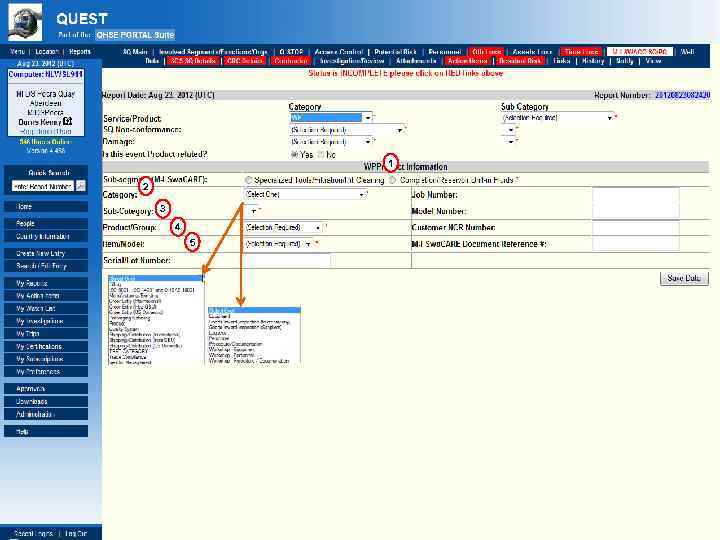Open the Reports menu

coord(80,51)
